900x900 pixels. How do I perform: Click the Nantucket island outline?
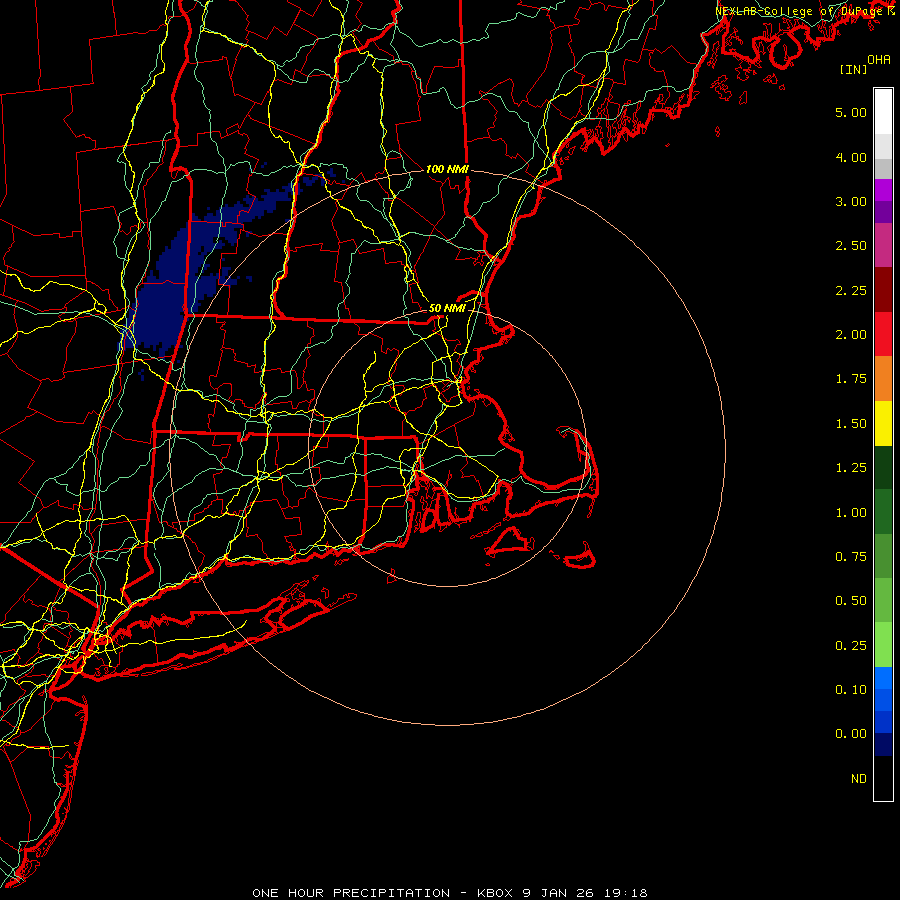(580, 557)
